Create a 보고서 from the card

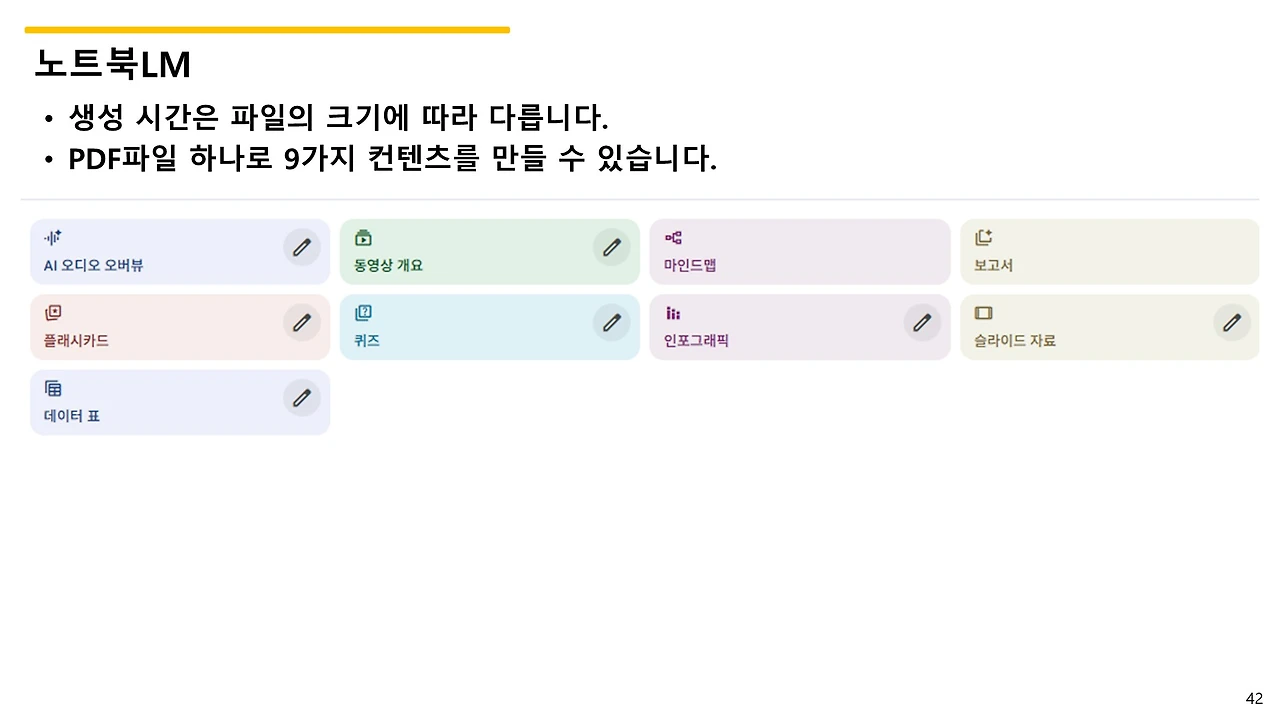coord(1110,252)
